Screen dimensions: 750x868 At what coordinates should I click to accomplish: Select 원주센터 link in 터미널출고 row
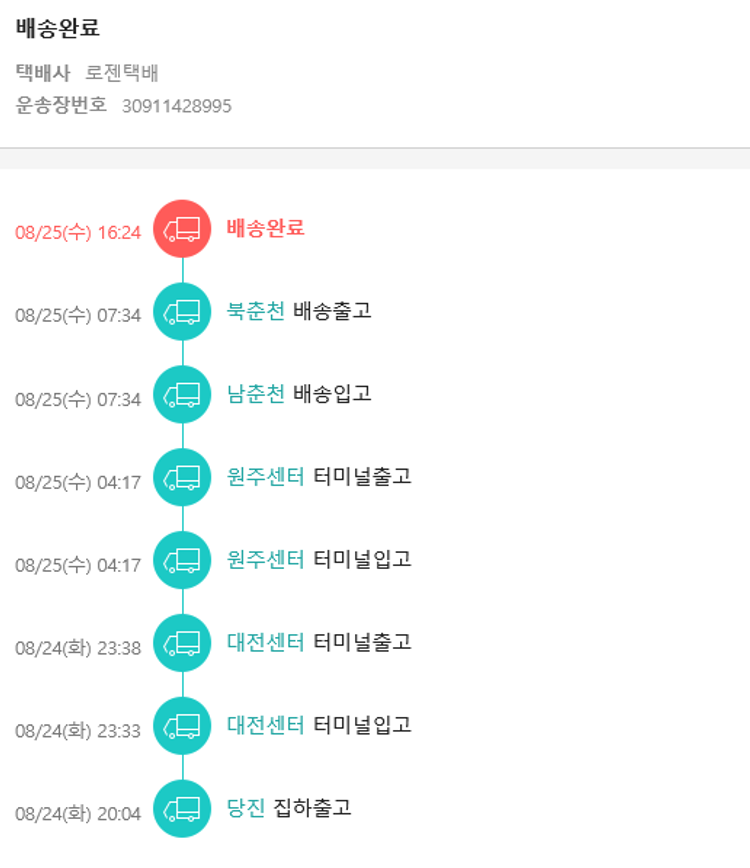[x=266, y=477]
